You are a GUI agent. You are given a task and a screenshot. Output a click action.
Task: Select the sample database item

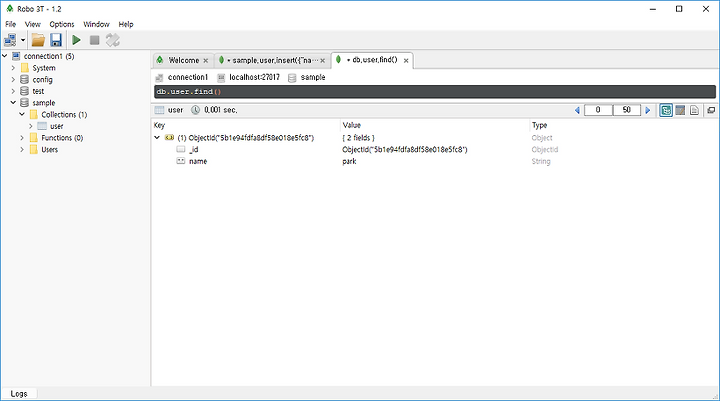tap(44, 103)
